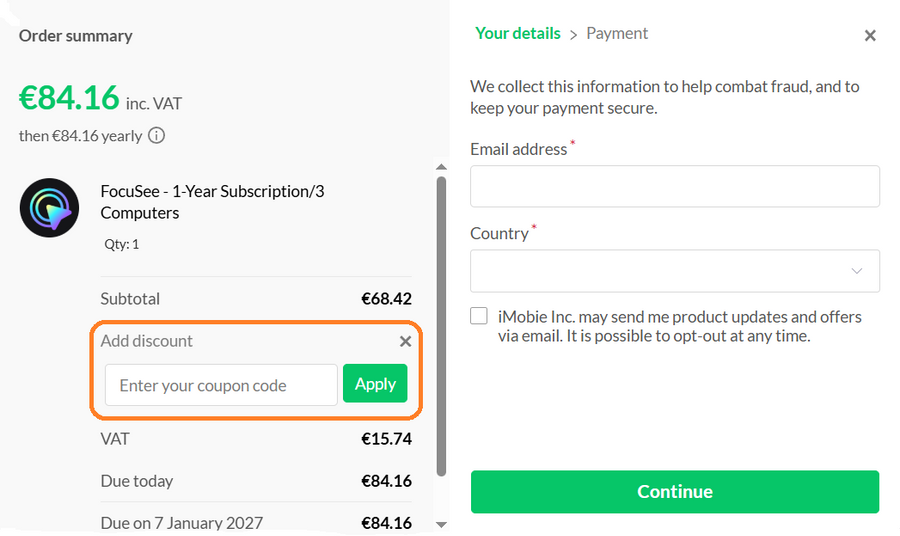Click the info icon beside yearly price
Viewport: 900px width, 536px height.
point(157,136)
